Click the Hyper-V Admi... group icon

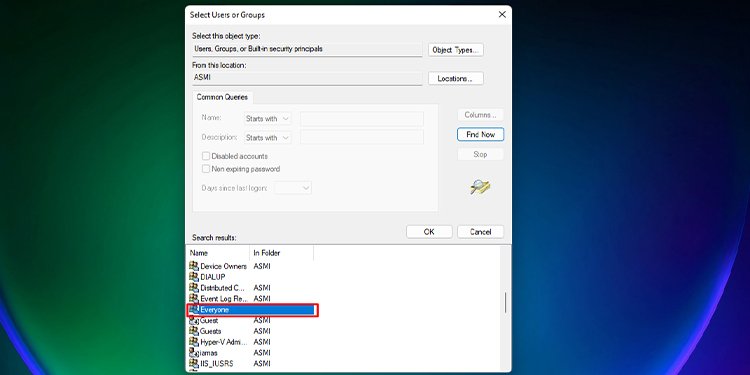tap(194, 342)
